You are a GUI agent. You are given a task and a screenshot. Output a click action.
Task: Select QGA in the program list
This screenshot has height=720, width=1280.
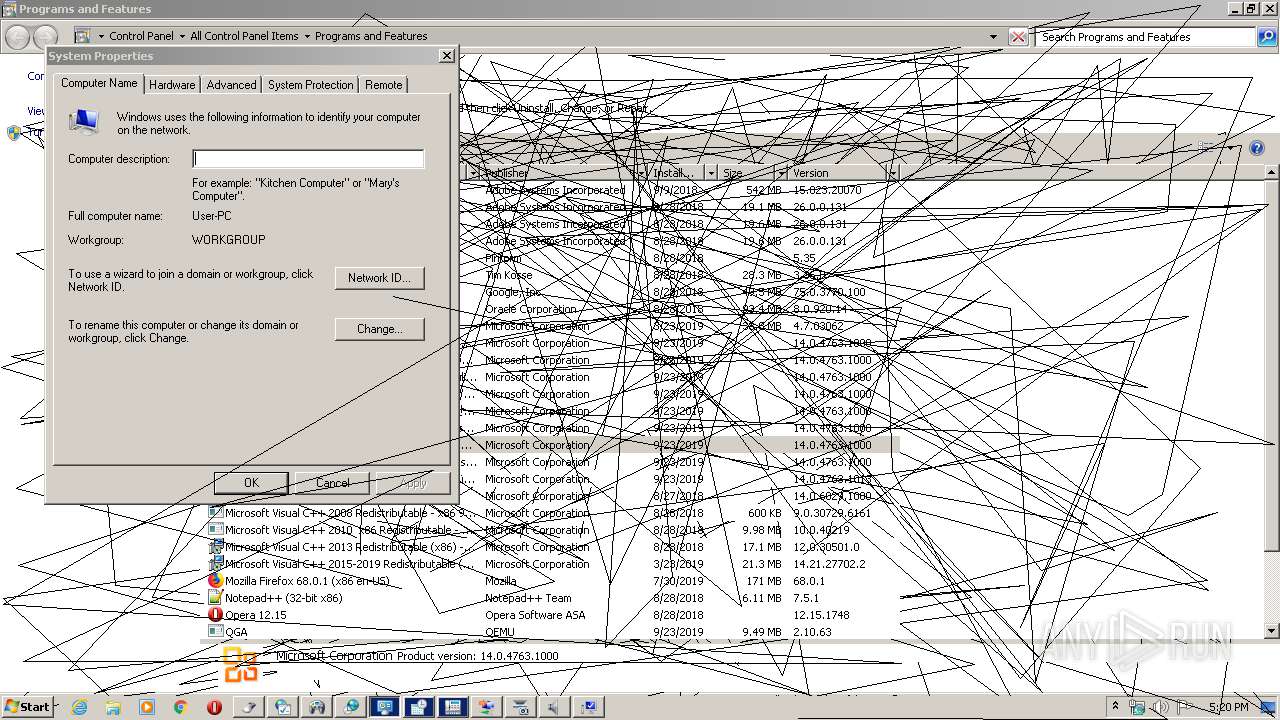pos(552,632)
